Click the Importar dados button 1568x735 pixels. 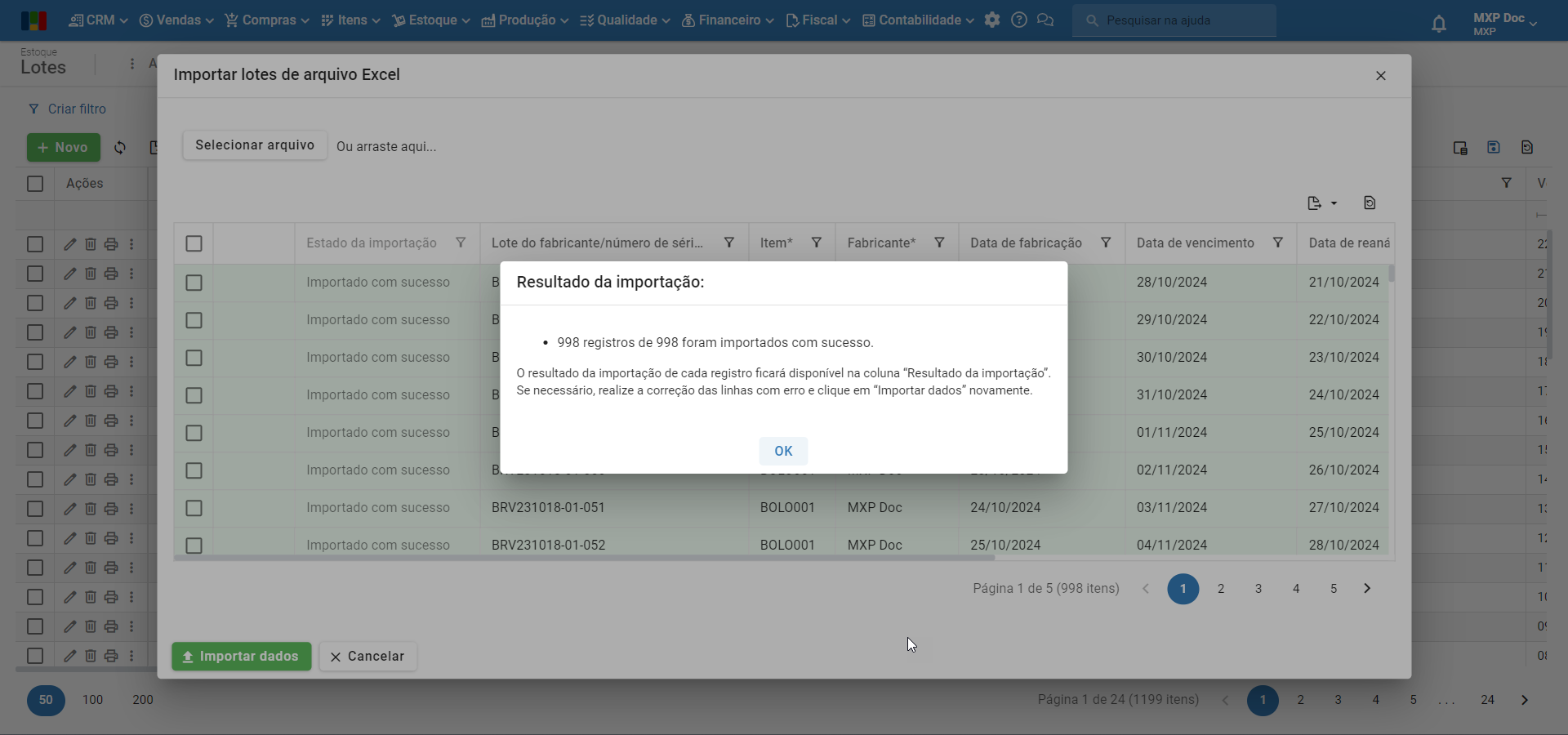pos(242,657)
